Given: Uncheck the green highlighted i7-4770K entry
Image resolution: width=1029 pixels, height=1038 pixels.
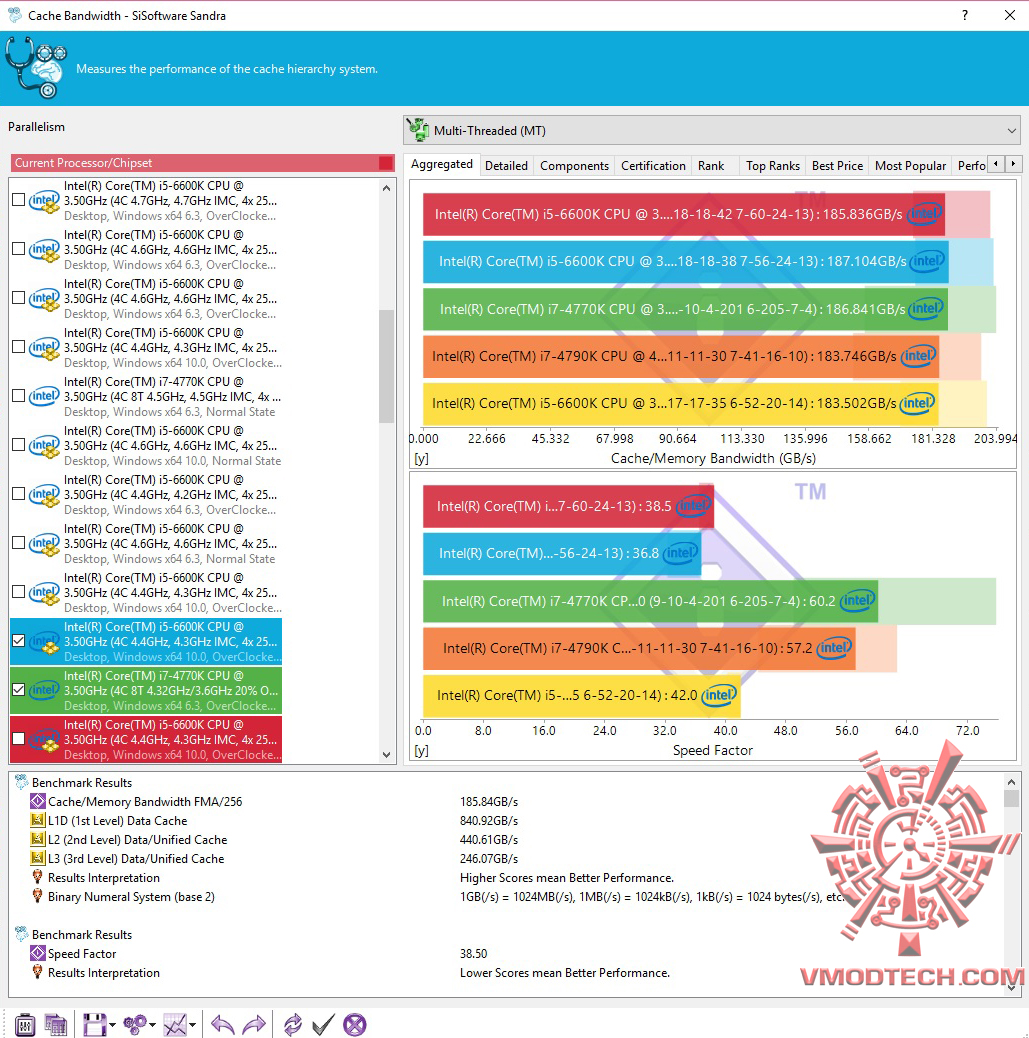Looking at the screenshot, I should point(19,690).
